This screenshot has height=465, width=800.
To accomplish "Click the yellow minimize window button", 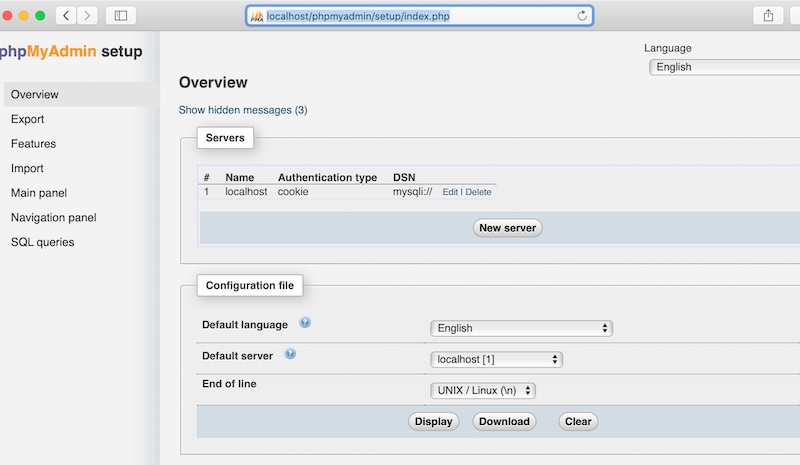I will [x=23, y=16].
